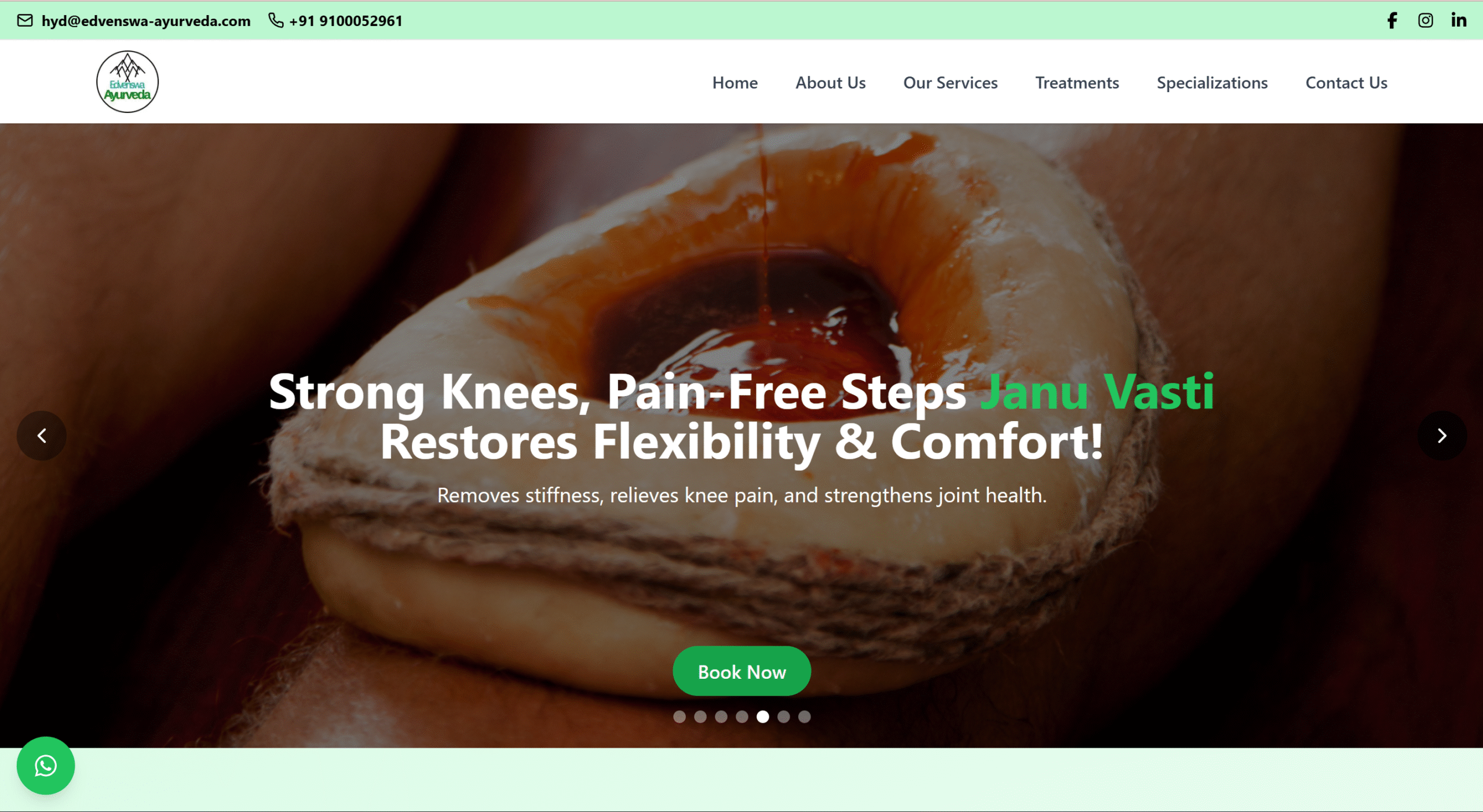This screenshot has width=1483, height=812.
Task: Advance to next slide with right arrow
Action: pyautogui.click(x=1442, y=436)
